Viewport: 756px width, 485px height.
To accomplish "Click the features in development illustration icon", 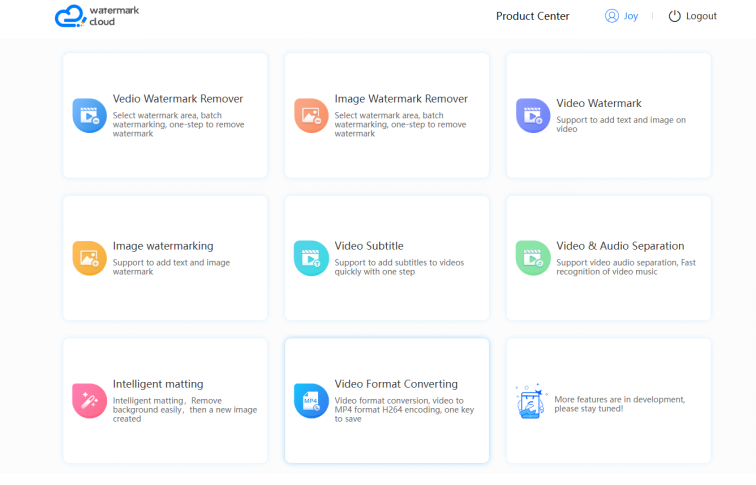I will tap(531, 402).
